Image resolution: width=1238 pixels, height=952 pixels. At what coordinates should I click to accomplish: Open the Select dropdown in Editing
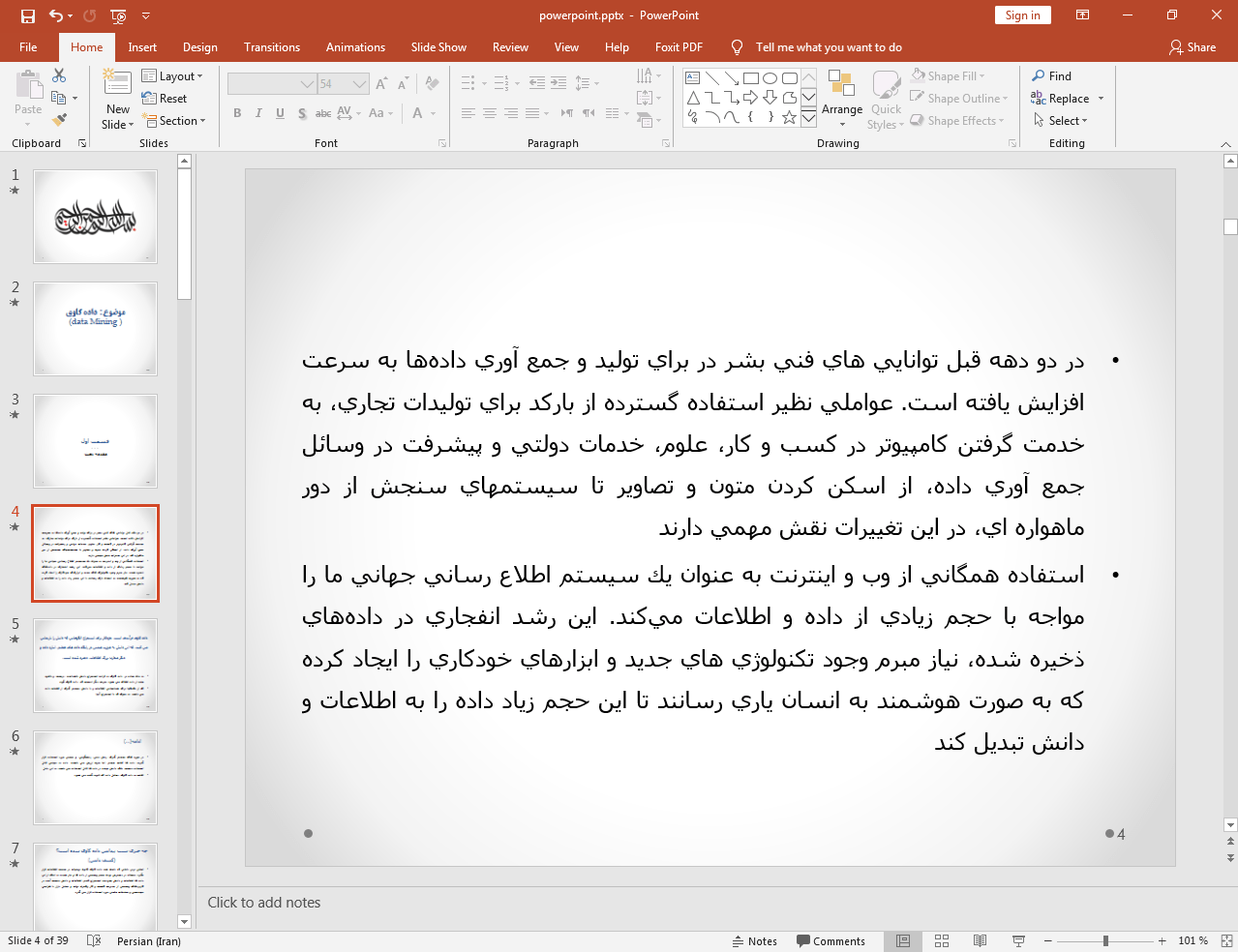tap(1061, 120)
